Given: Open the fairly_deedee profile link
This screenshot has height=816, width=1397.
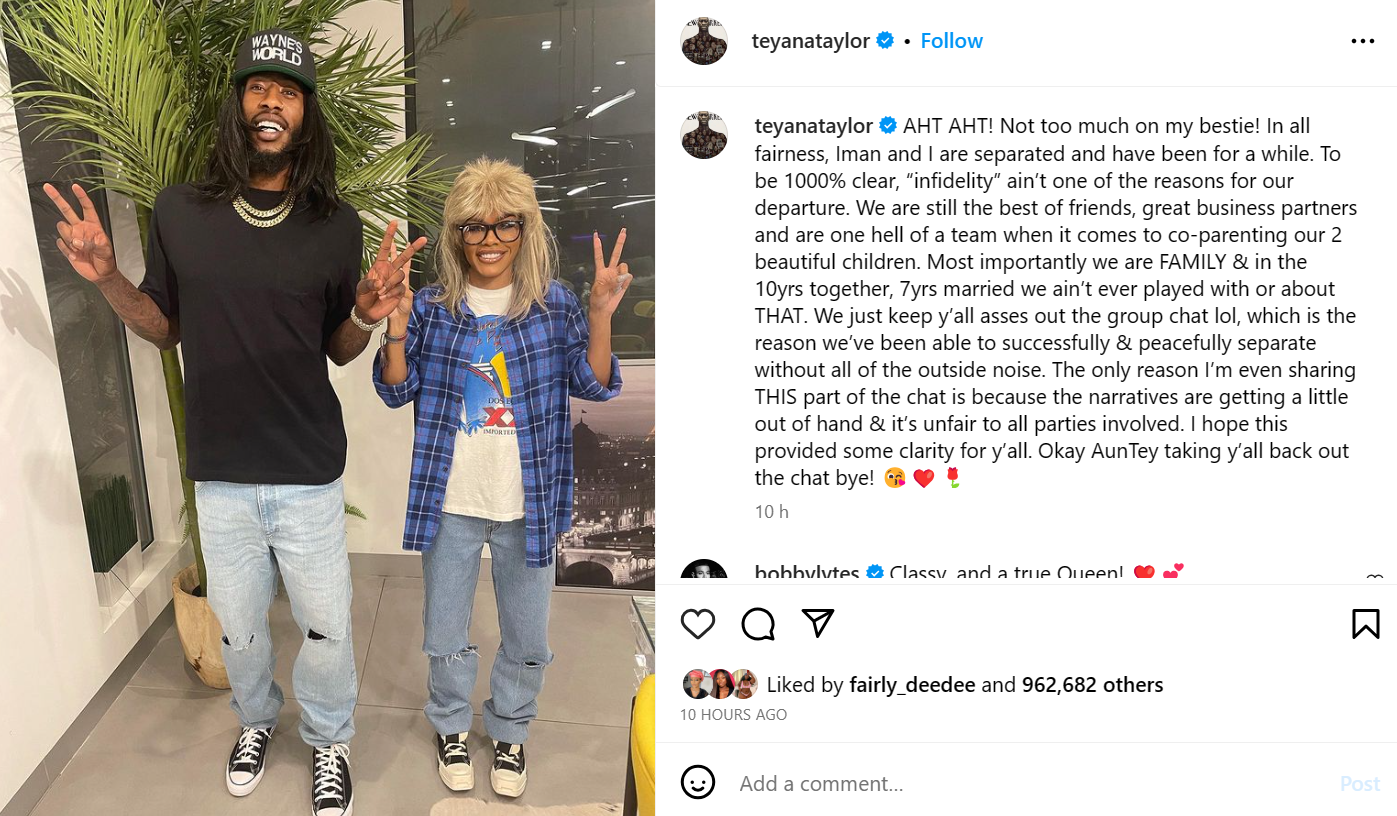Looking at the screenshot, I should (912, 685).
